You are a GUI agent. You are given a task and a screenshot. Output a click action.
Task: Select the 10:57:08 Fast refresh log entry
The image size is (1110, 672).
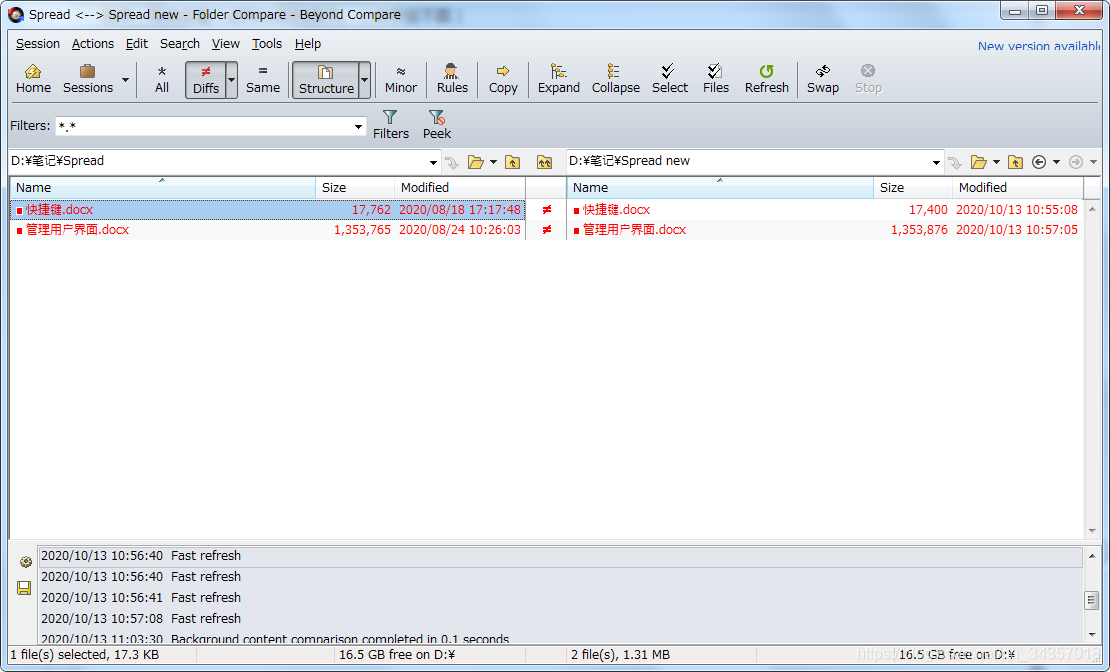560,618
